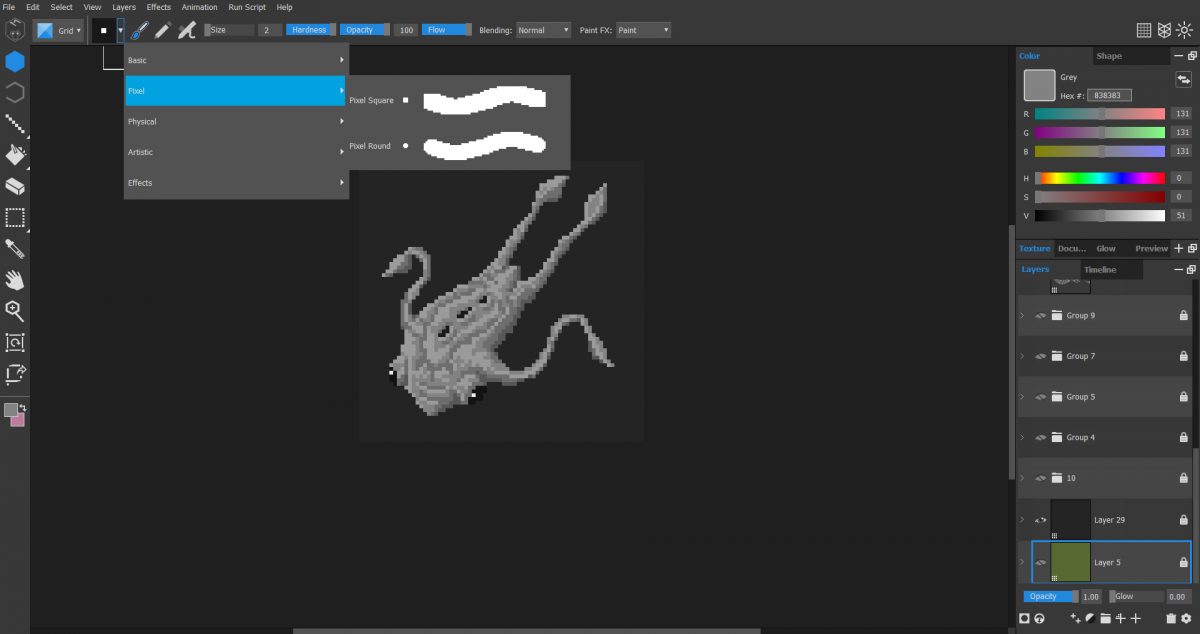The height and width of the screenshot is (634, 1200).
Task: Activate the Rectangular Selection tool
Action: (x=14, y=217)
